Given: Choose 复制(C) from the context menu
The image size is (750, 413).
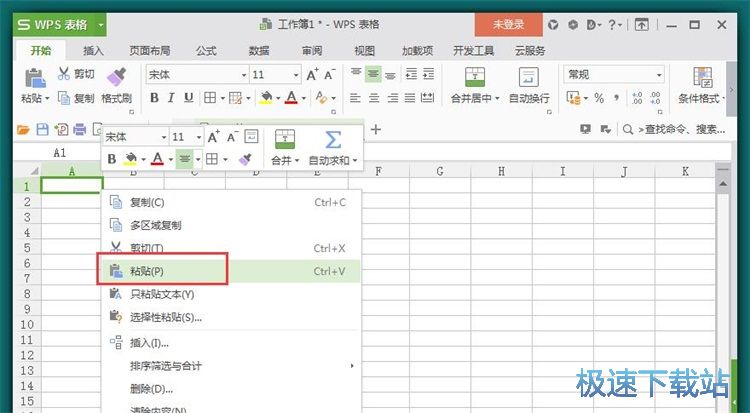Looking at the screenshot, I should pos(232,202).
